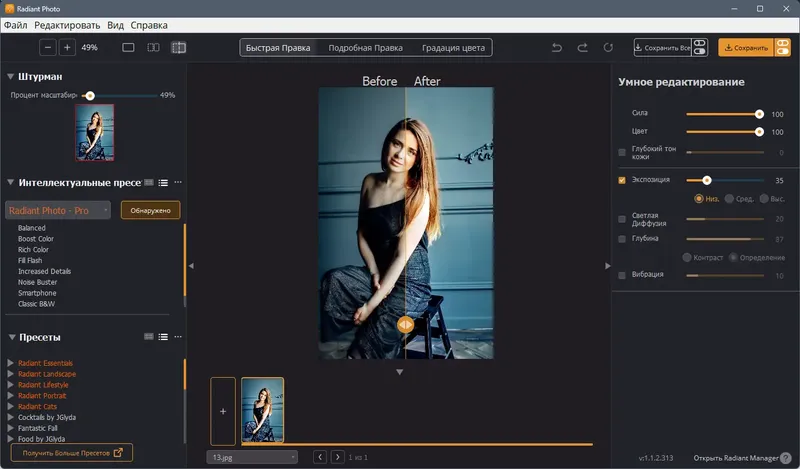The height and width of the screenshot is (469, 800).
Task: Open the 13.jpg file dropdown
Action: (252, 457)
